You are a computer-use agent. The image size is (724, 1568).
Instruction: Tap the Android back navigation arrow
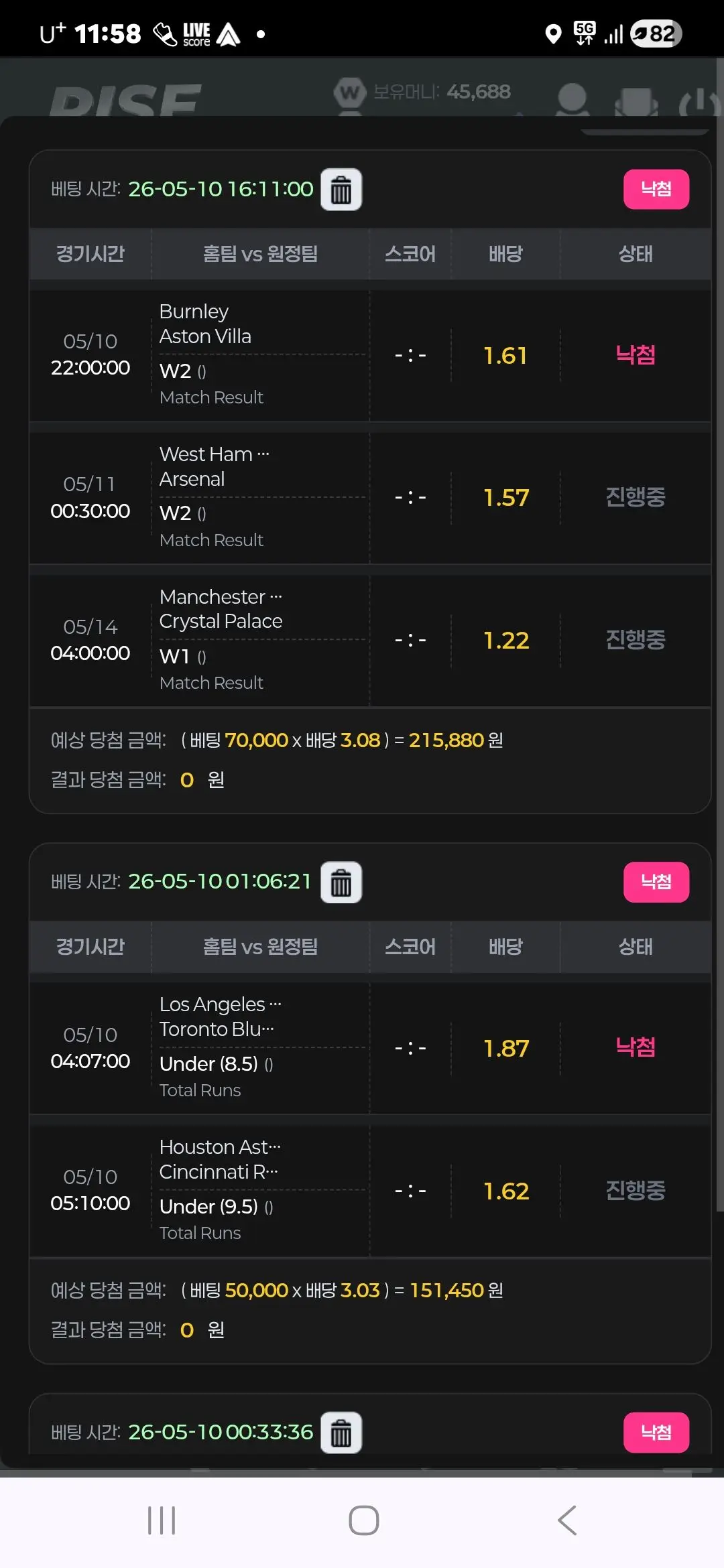click(567, 1520)
